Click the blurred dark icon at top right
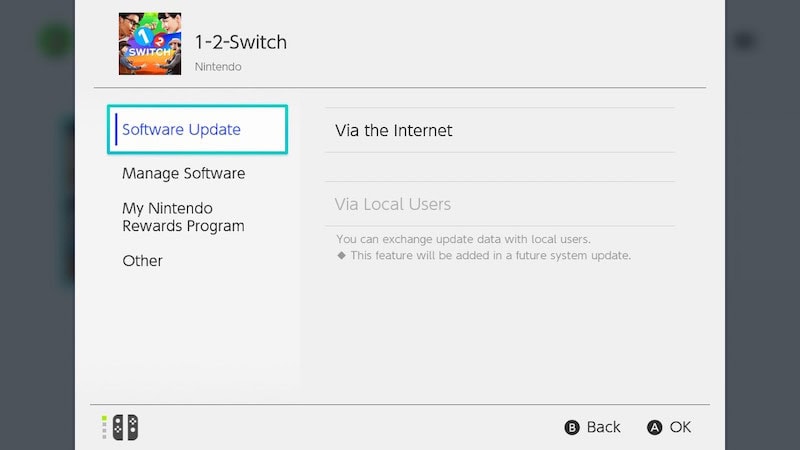The width and height of the screenshot is (800, 450). click(x=744, y=41)
